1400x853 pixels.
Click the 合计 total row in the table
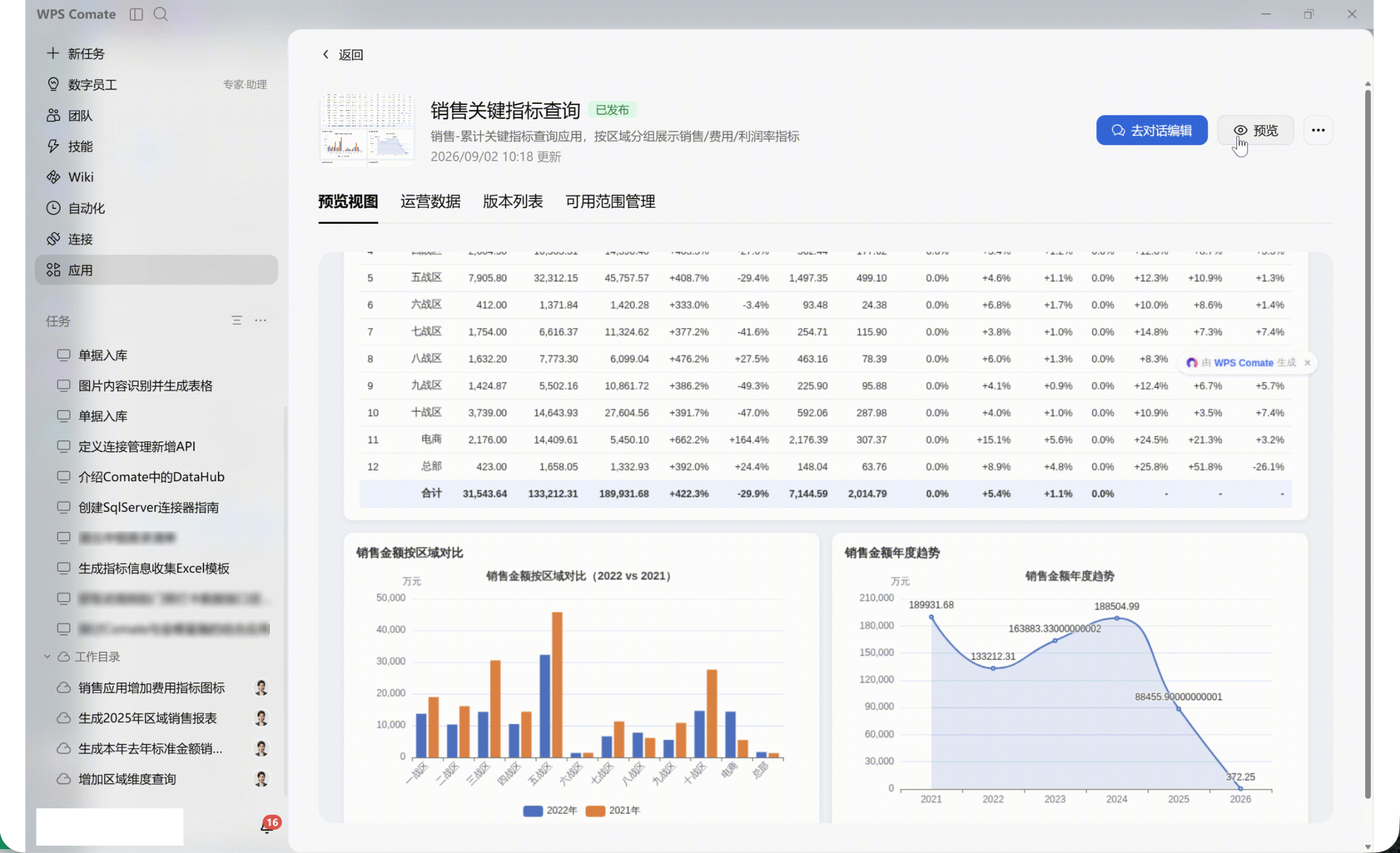click(x=825, y=493)
